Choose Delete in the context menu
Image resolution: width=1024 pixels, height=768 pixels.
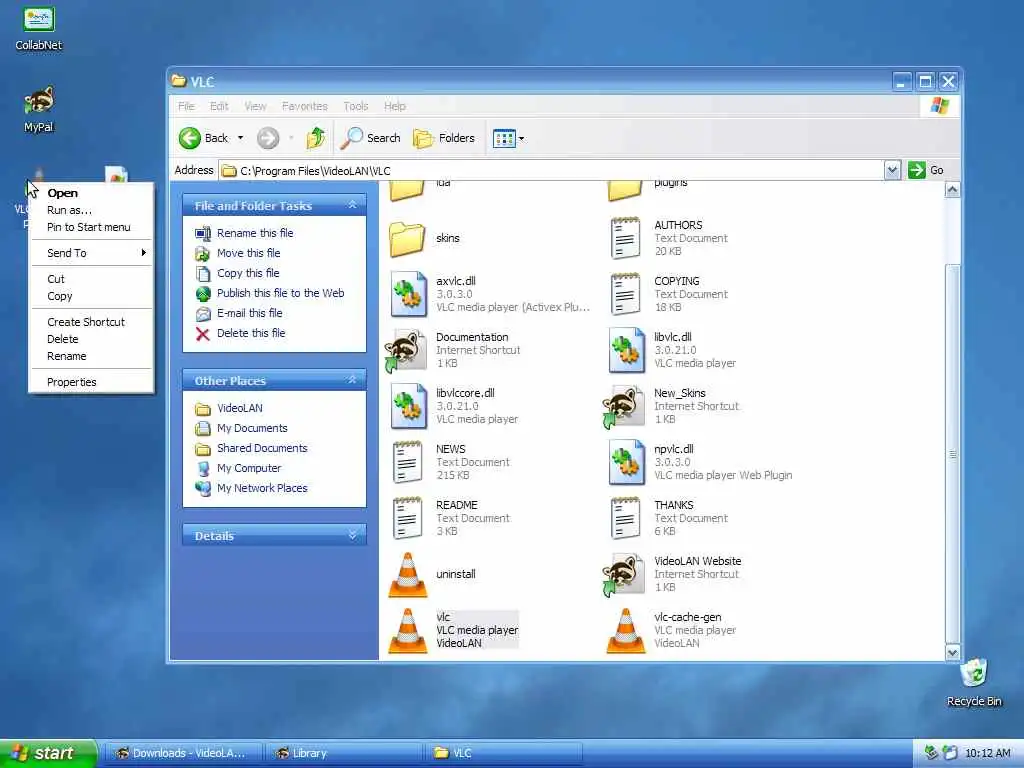[x=91, y=339]
